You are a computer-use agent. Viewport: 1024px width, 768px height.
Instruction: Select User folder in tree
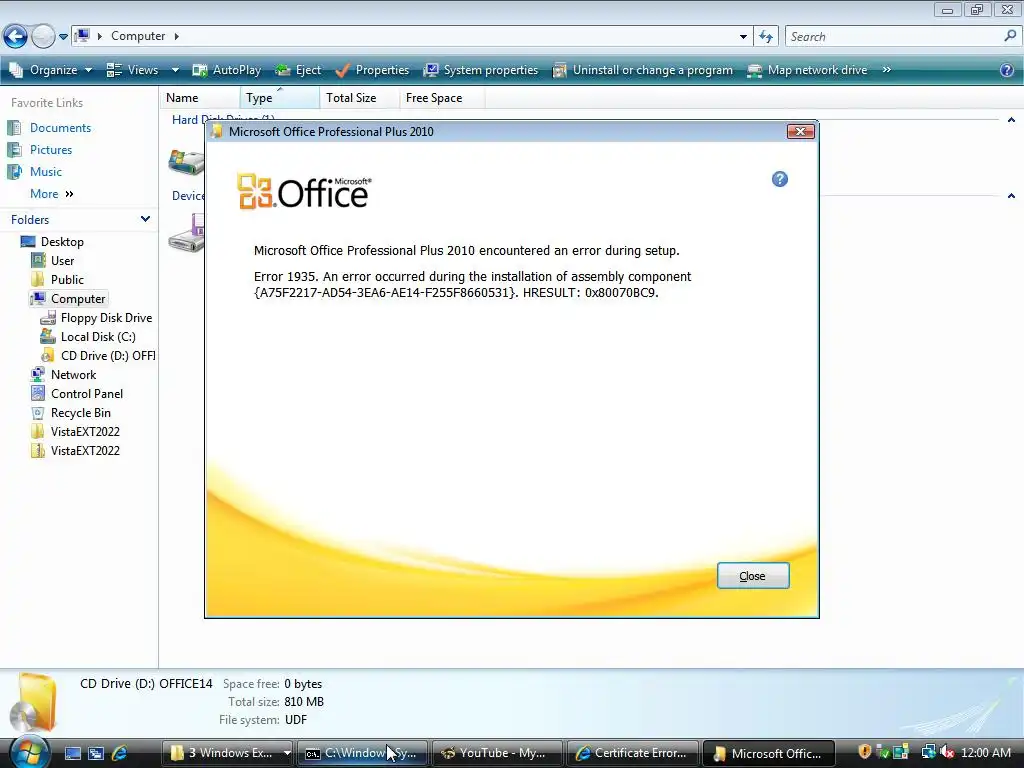coord(62,261)
